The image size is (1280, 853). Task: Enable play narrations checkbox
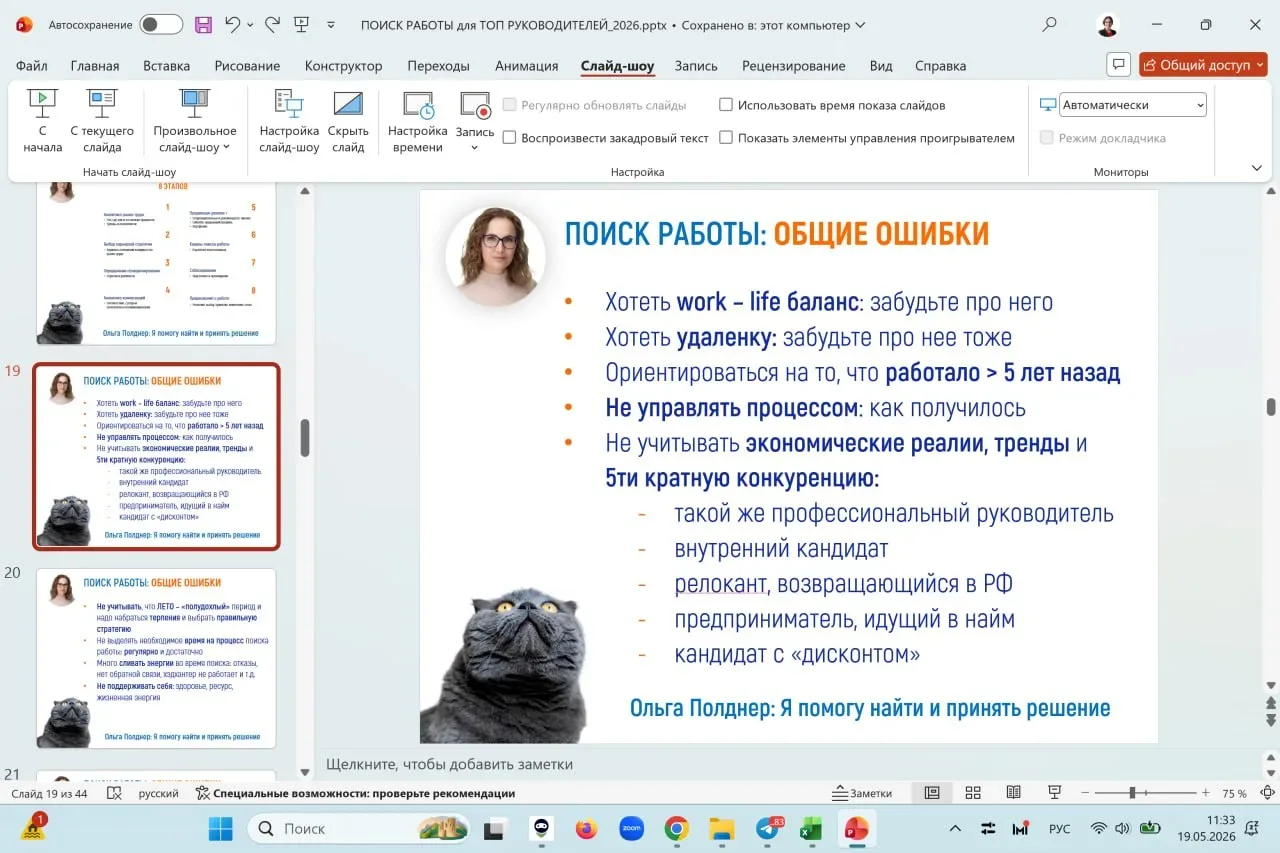(x=509, y=138)
